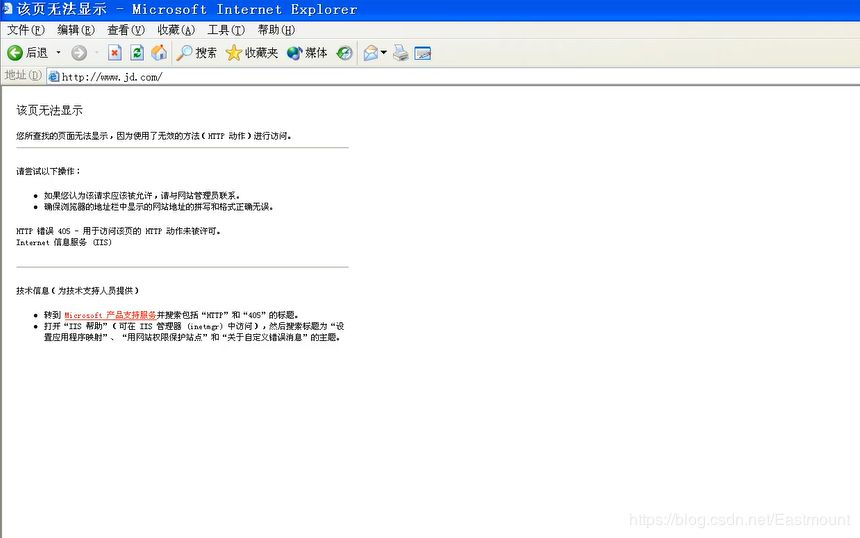Click IE icon in title bar
Image resolution: width=860 pixels, height=538 pixels.
(x=7, y=9)
